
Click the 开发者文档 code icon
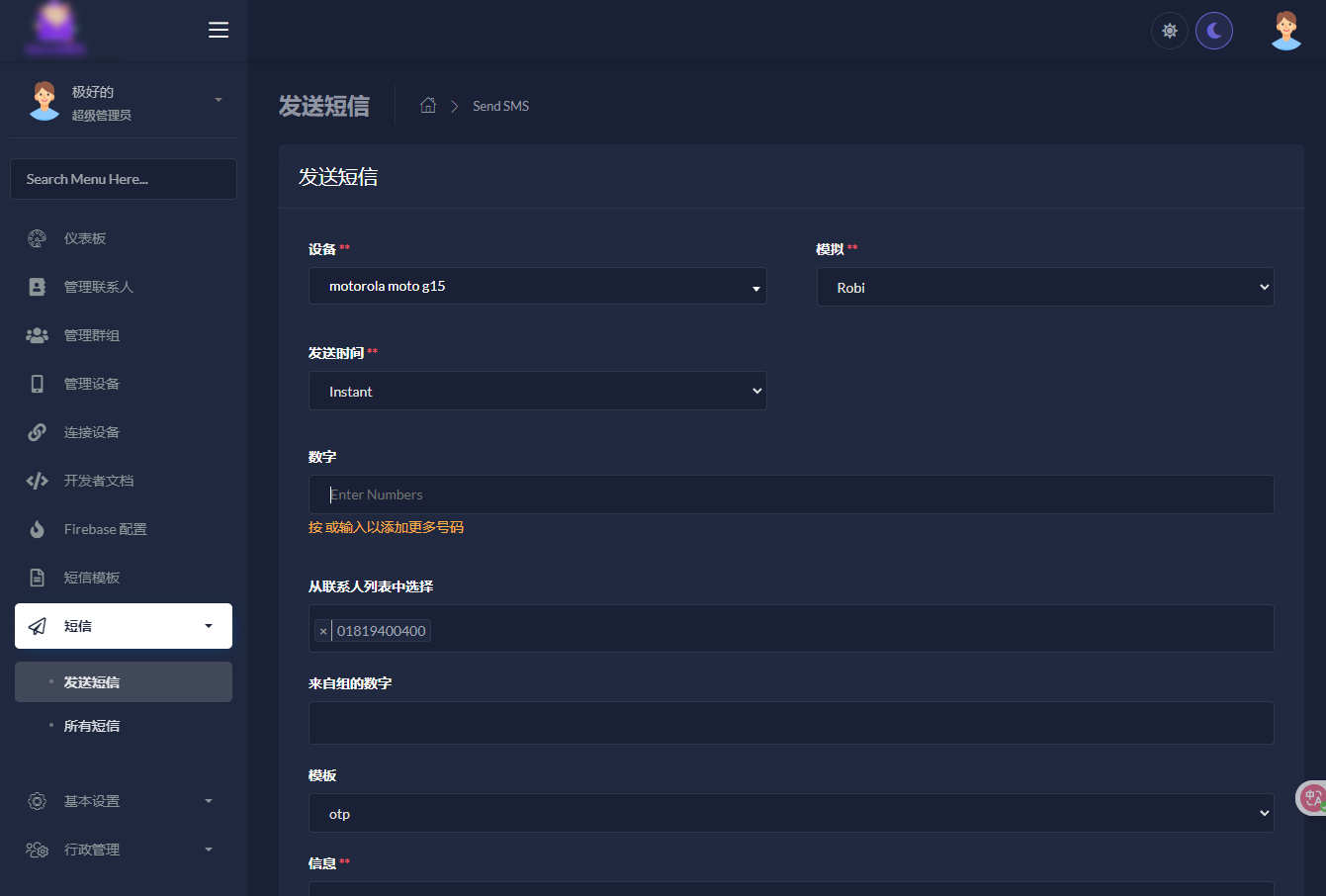point(37,481)
